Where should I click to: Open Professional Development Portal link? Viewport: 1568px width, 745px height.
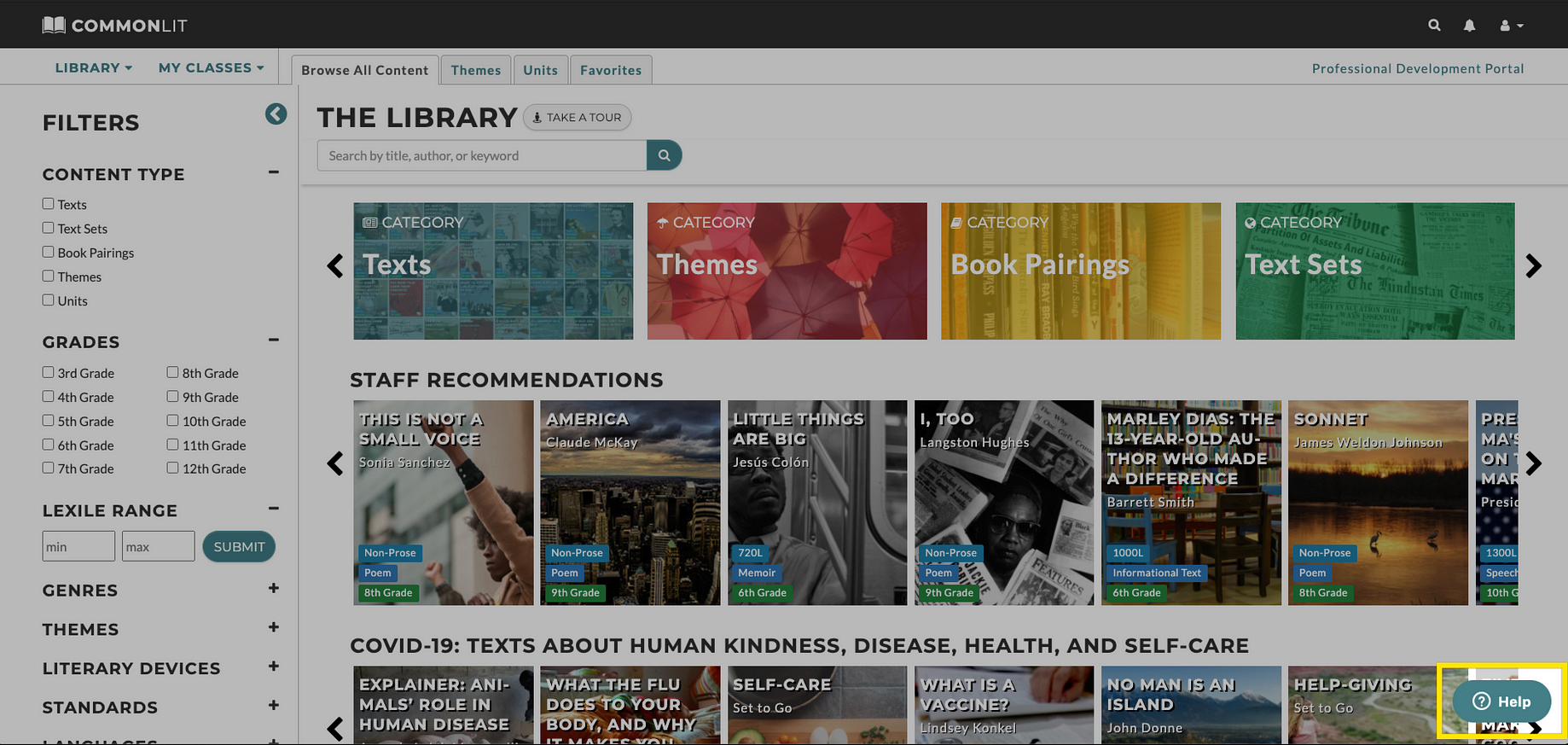click(1418, 68)
